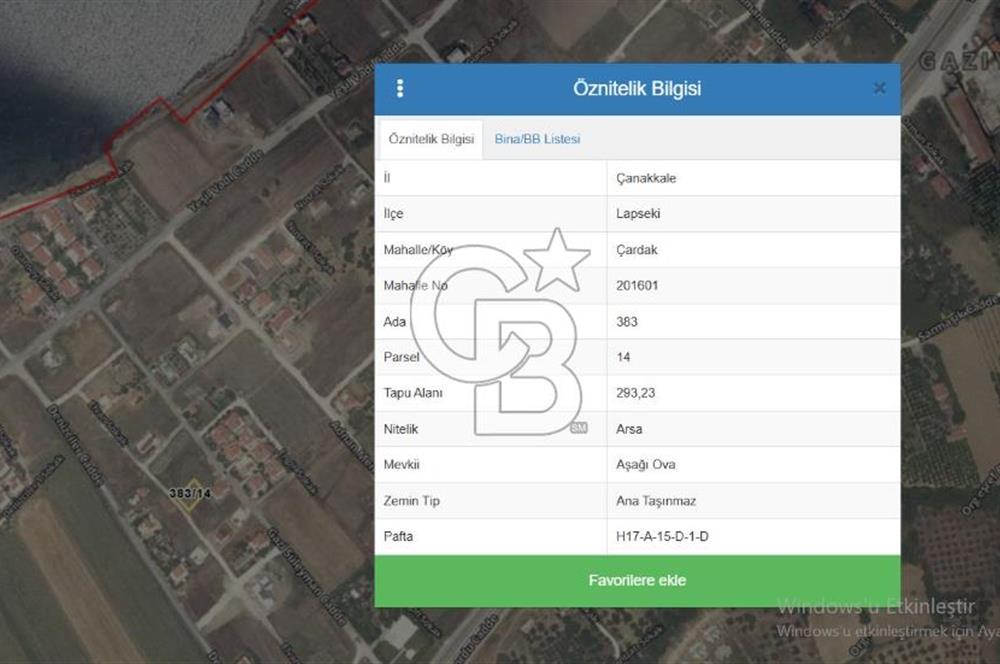Image resolution: width=1000 pixels, height=664 pixels.
Task: Click the Çardak neighborhood value
Action: (636, 250)
